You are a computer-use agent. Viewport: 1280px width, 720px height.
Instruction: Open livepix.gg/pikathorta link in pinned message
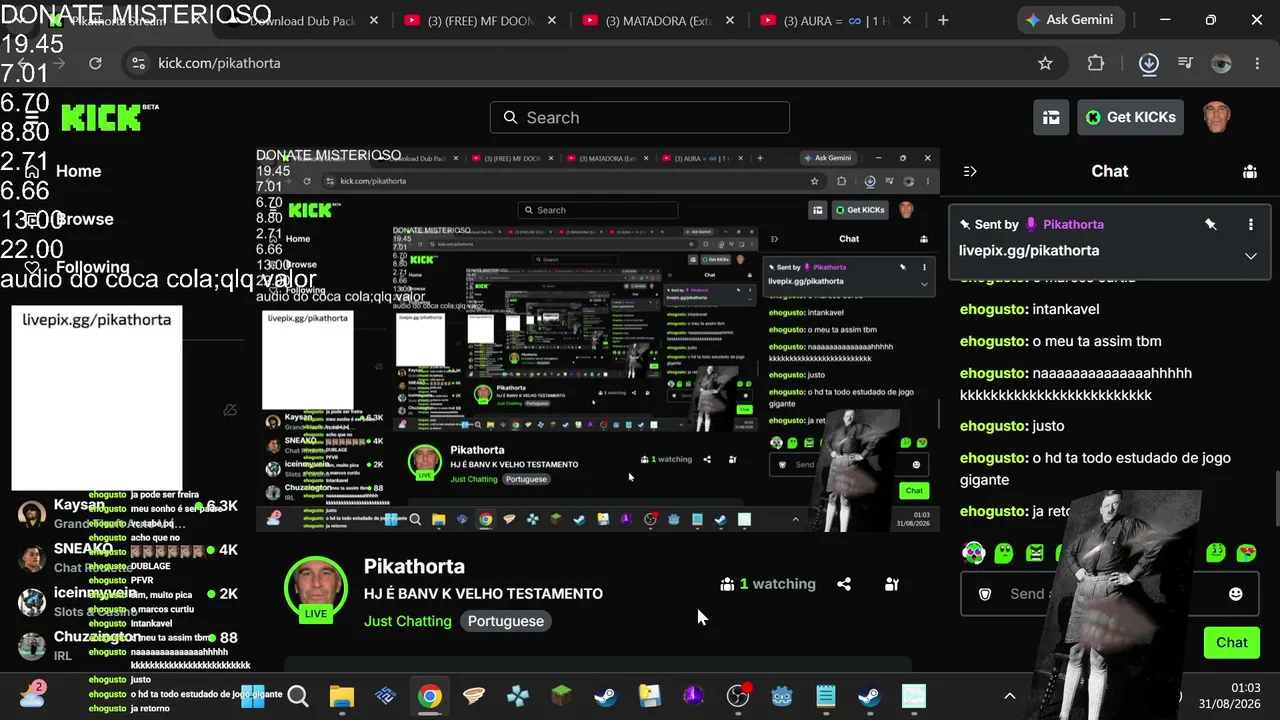tap(1029, 251)
